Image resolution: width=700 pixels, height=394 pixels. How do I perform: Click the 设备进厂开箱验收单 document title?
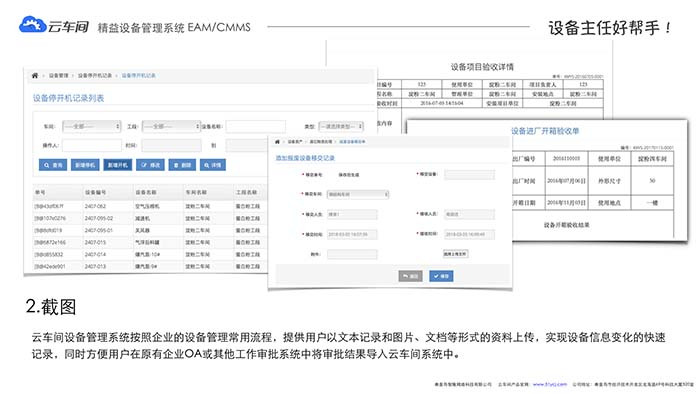tap(545, 131)
